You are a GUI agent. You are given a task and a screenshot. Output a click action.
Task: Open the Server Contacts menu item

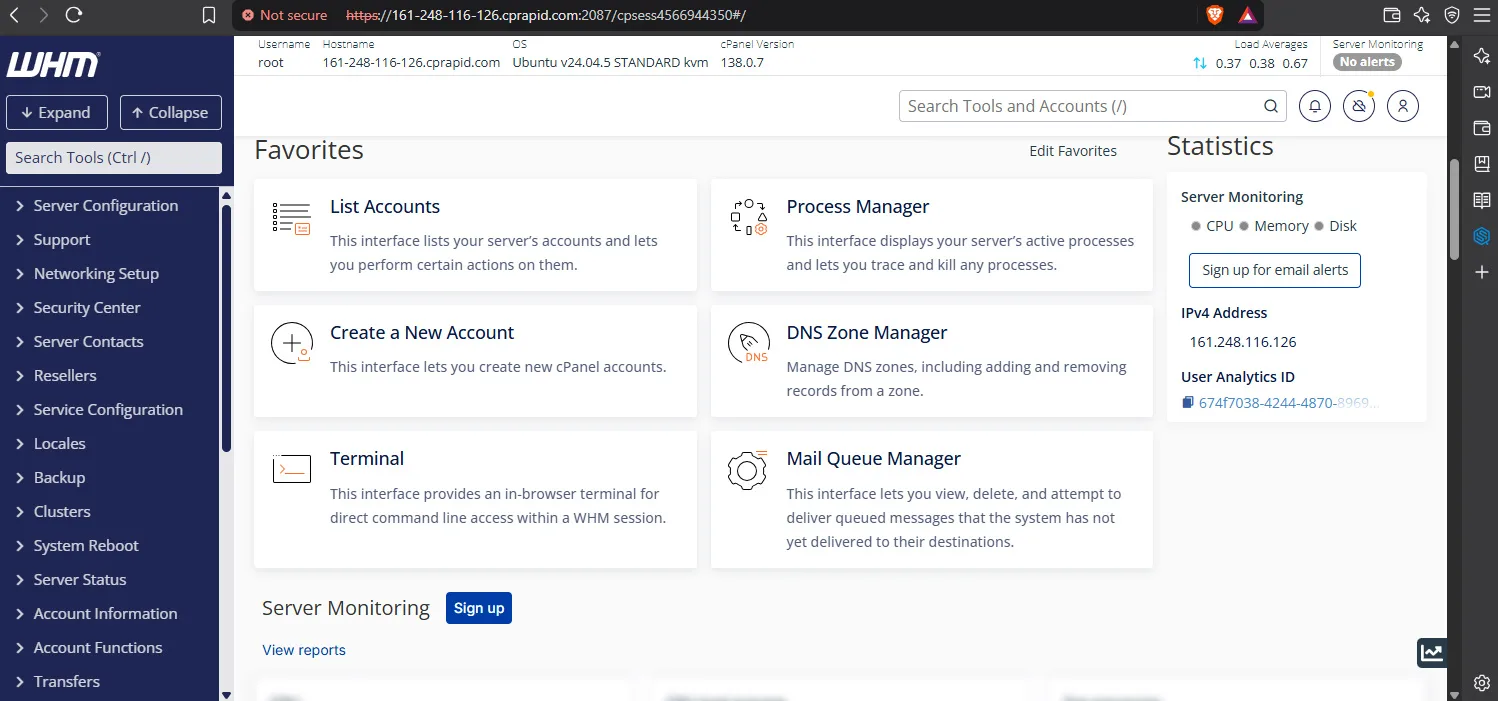[x=89, y=342]
